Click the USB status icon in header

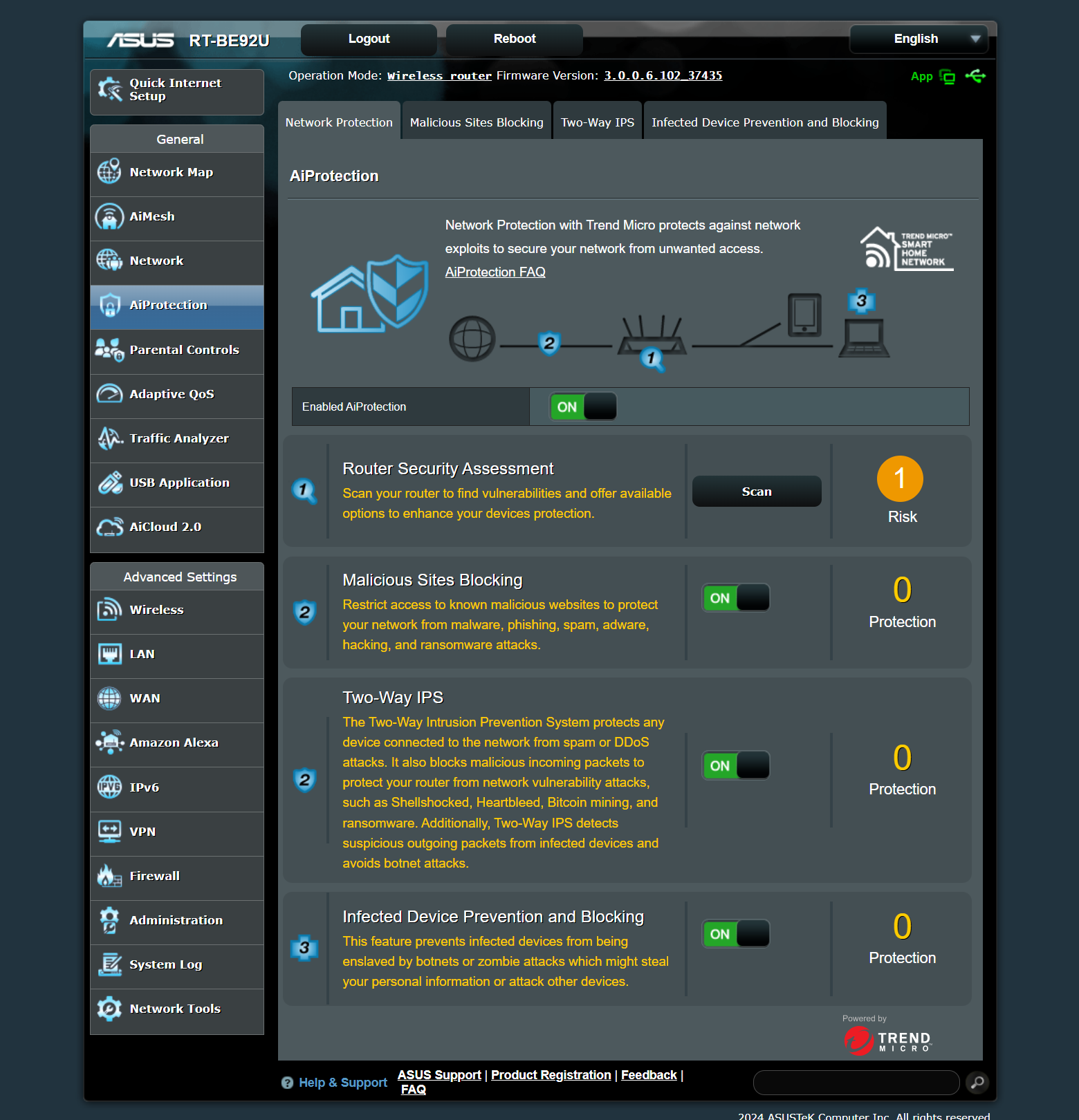[x=976, y=76]
